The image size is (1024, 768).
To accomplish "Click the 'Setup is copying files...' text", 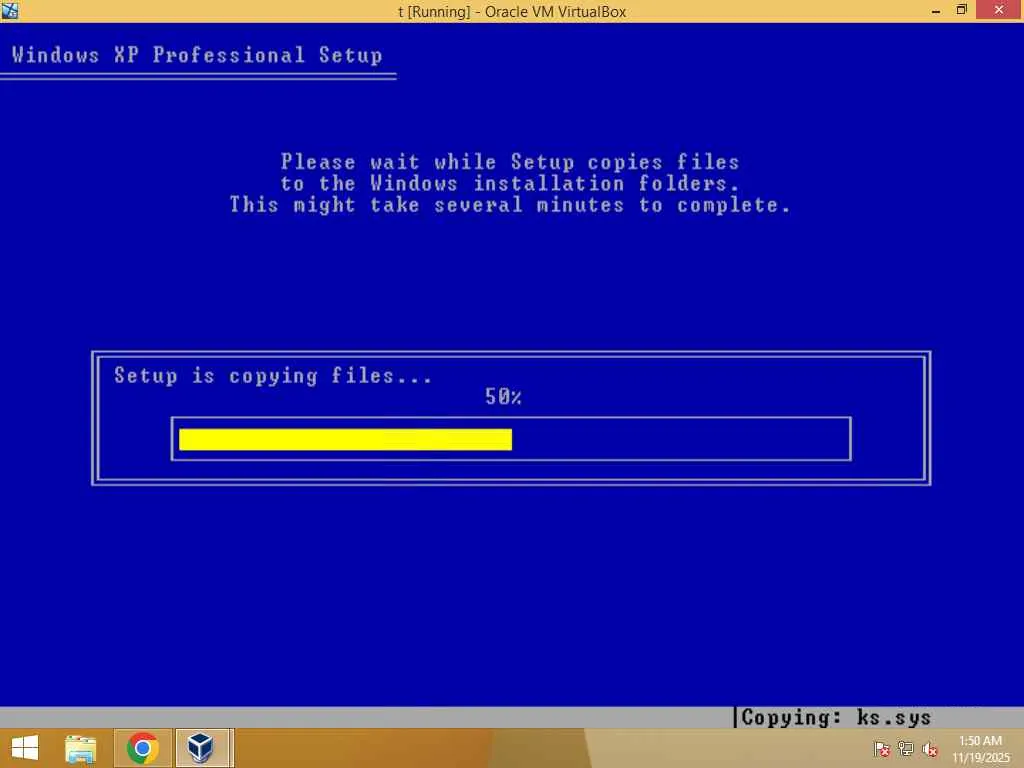I will [273, 376].
